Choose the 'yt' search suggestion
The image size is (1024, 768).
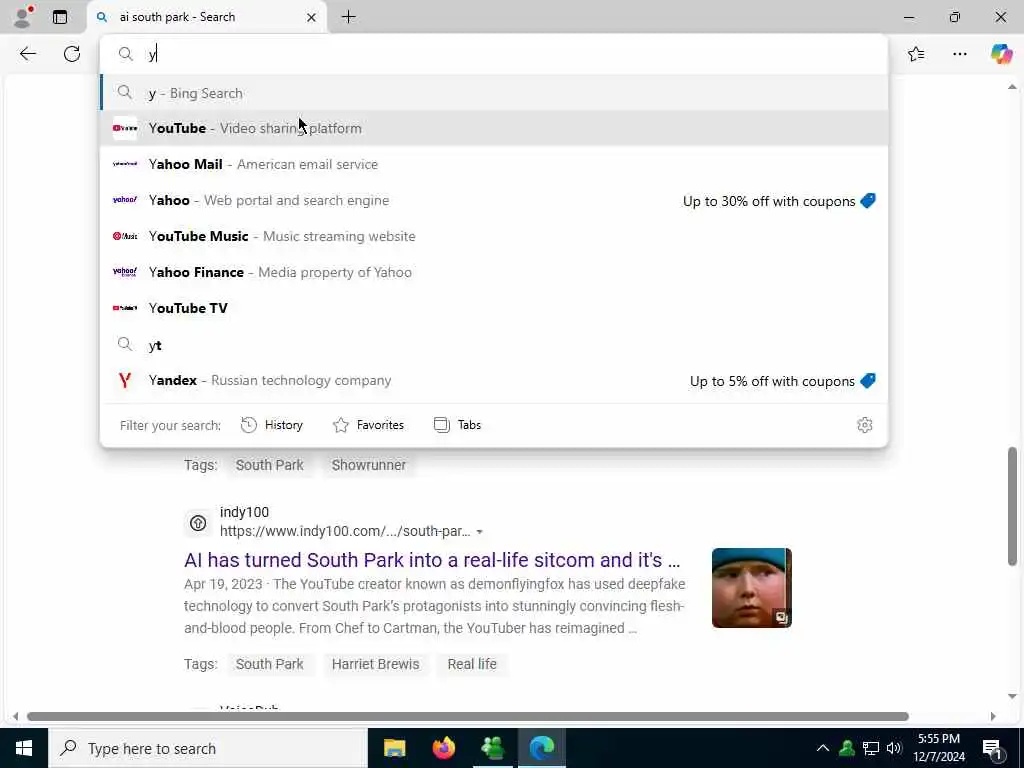click(494, 344)
